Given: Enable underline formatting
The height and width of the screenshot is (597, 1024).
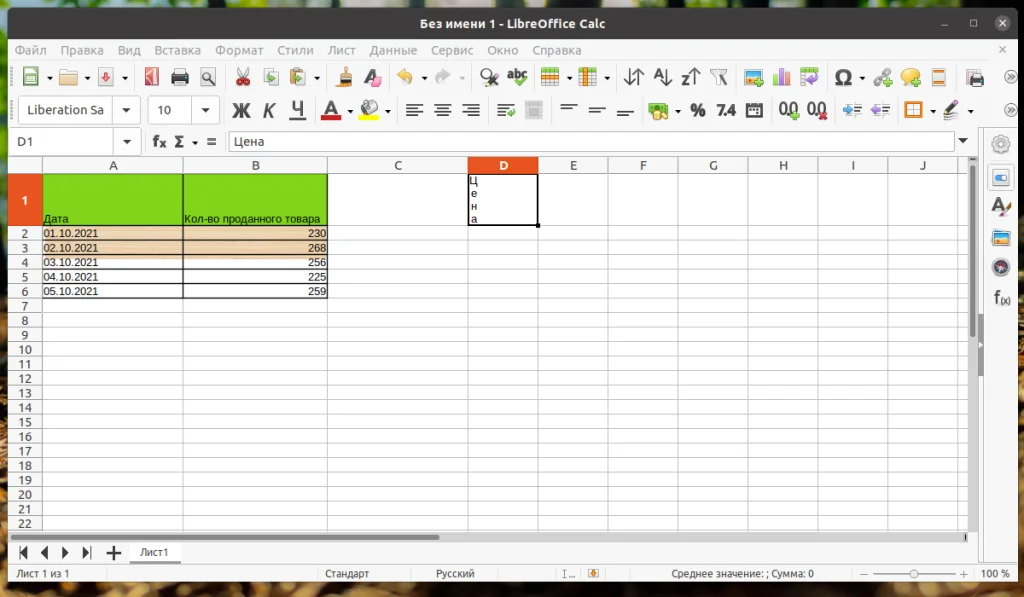Looking at the screenshot, I should [296, 110].
